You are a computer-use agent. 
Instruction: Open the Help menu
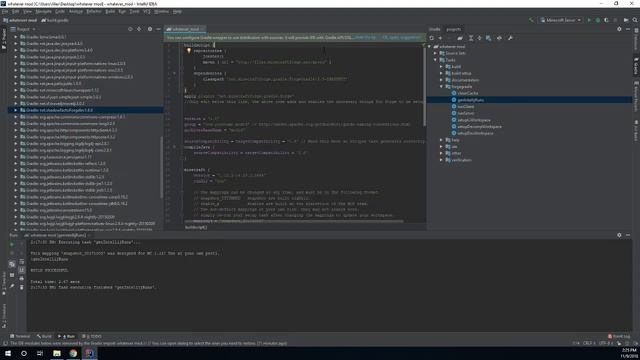pyautogui.click(x=177, y=11)
